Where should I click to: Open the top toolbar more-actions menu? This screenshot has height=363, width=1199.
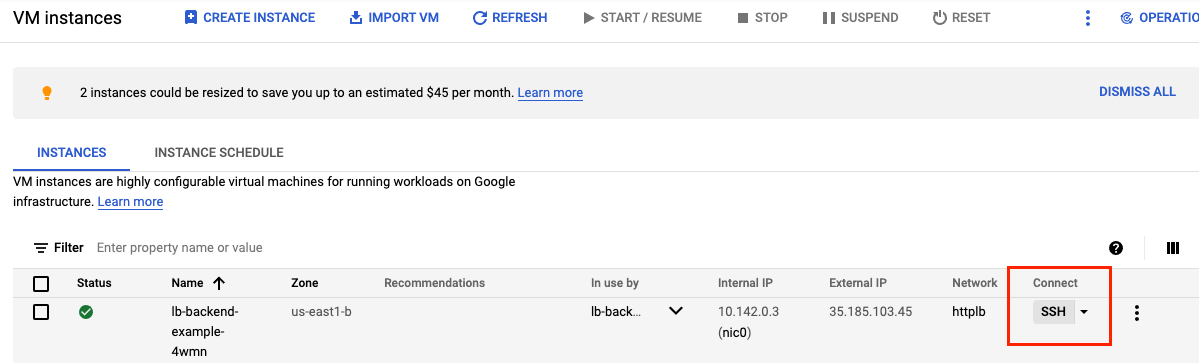[x=1087, y=18]
